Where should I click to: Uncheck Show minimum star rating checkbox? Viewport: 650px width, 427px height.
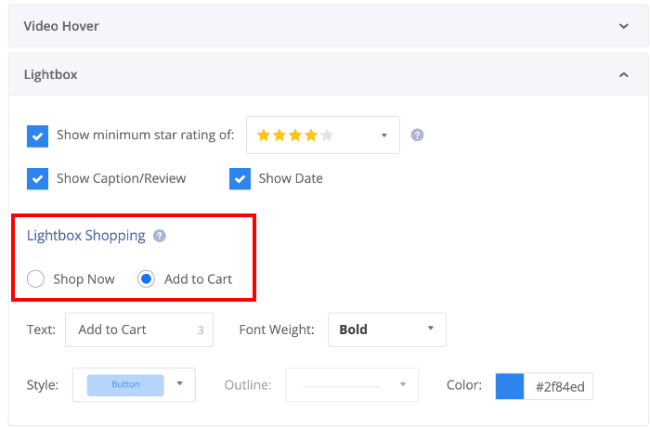click(x=37, y=135)
